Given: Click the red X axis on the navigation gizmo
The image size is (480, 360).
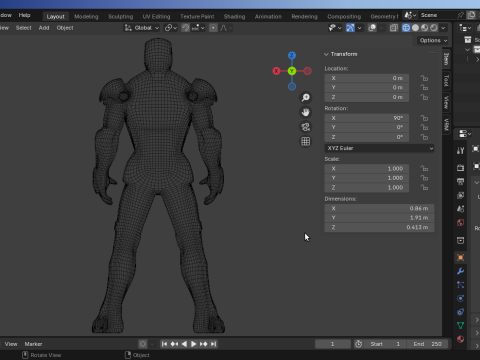Looking at the screenshot, I should click(x=276, y=71).
